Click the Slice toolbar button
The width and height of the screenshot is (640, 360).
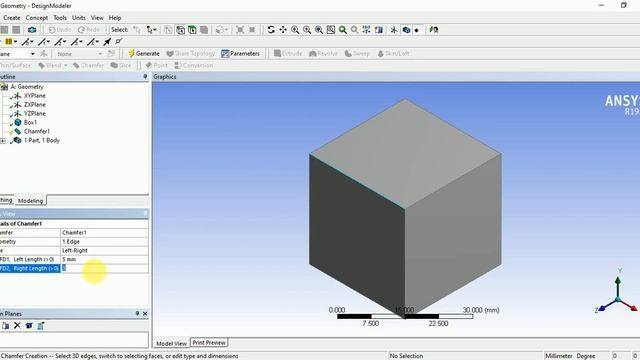click(121, 65)
